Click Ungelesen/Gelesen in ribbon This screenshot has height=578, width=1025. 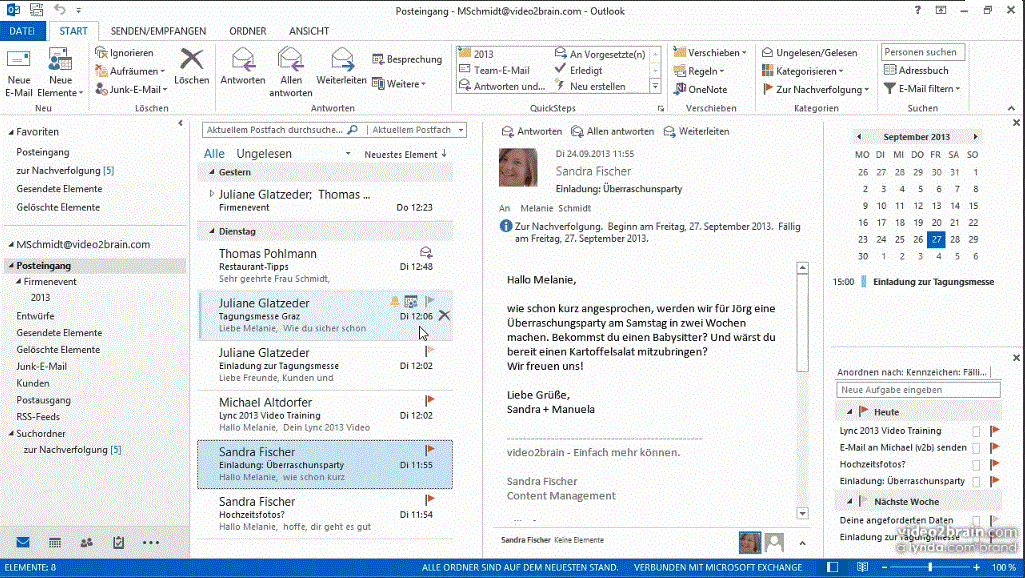(810, 52)
